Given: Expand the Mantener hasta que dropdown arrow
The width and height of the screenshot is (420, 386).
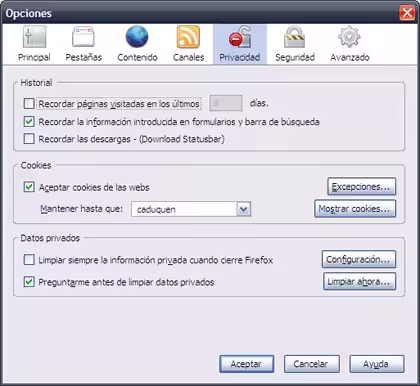Looking at the screenshot, I should click(244, 209).
